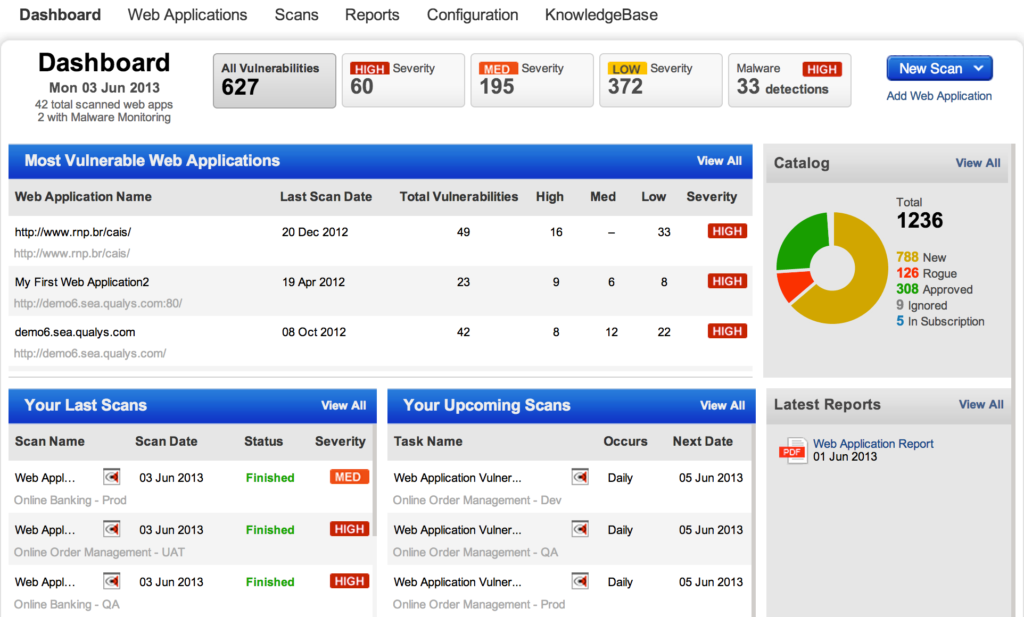This screenshot has height=617, width=1024.
Task: Click scan icon next to Online Banking - QA
Action: 110,581
